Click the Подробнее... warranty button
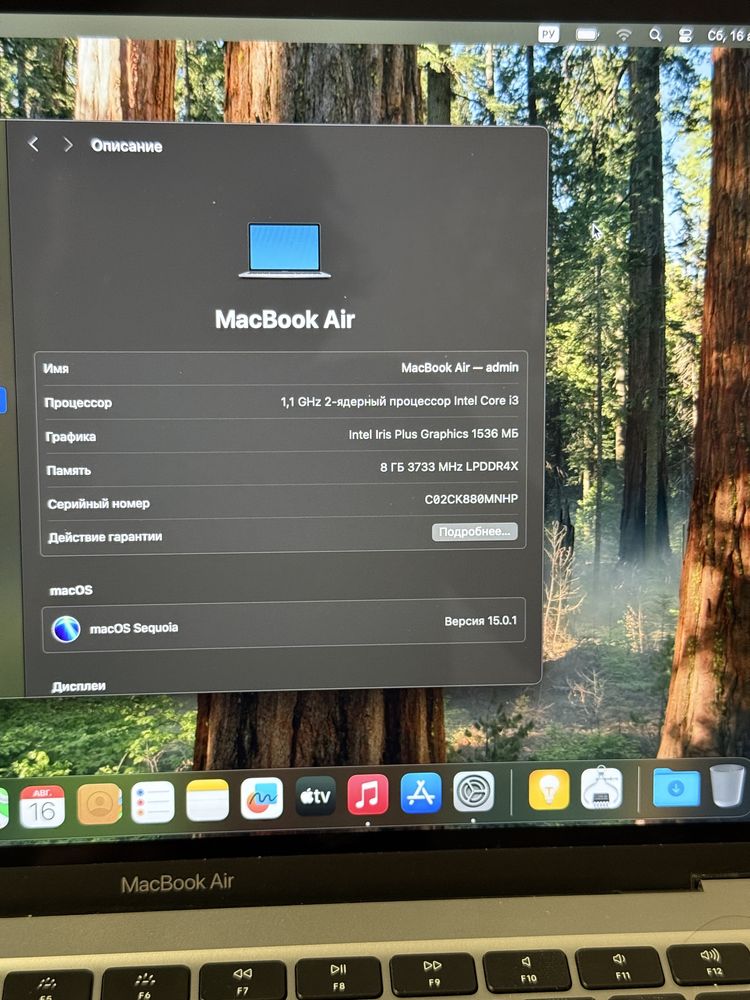The width and height of the screenshot is (750, 1000). [474, 531]
